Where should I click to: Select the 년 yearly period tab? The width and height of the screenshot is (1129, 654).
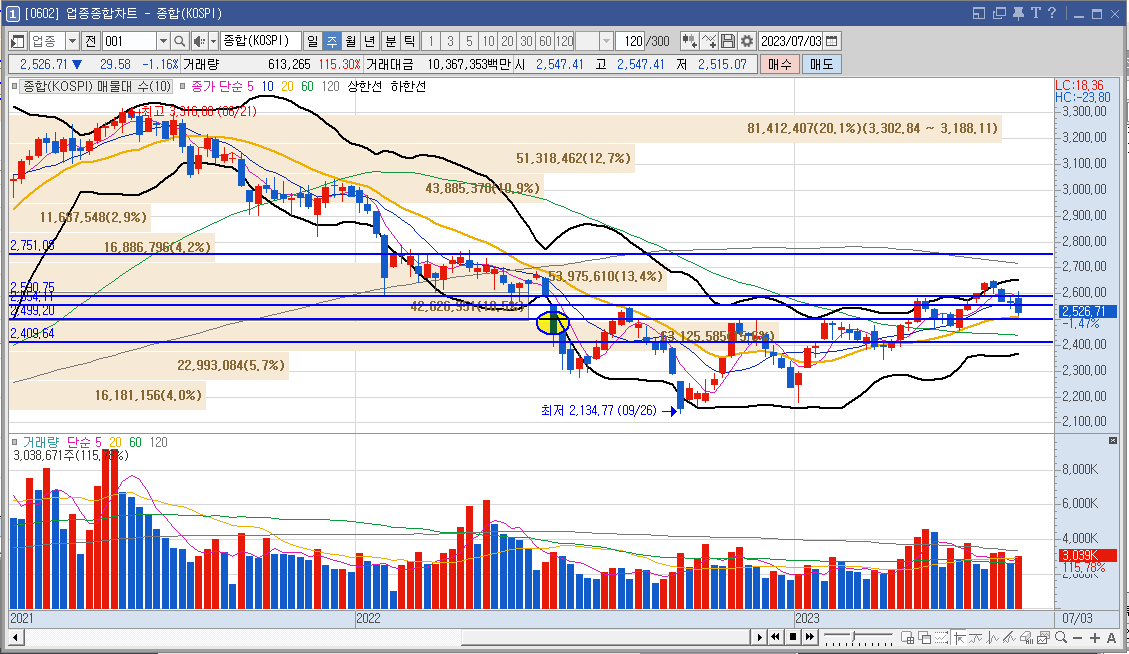click(x=369, y=41)
